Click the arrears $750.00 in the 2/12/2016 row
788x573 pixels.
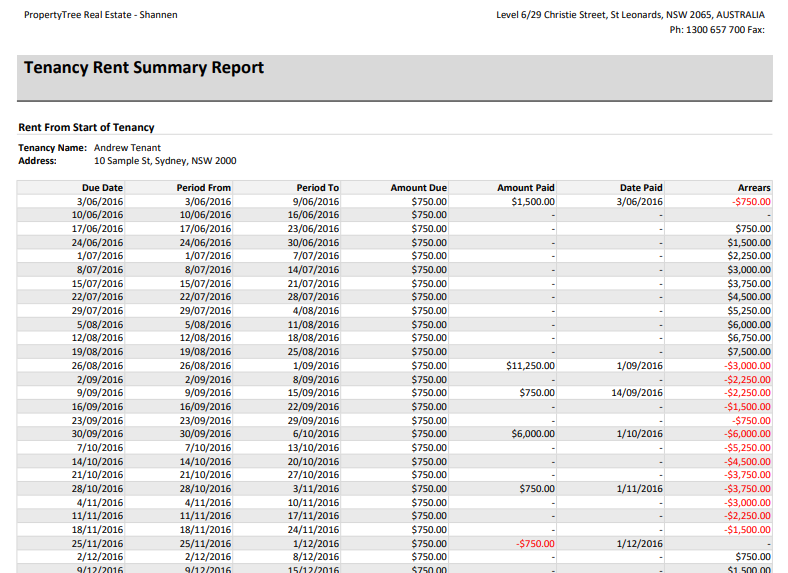(x=753, y=556)
